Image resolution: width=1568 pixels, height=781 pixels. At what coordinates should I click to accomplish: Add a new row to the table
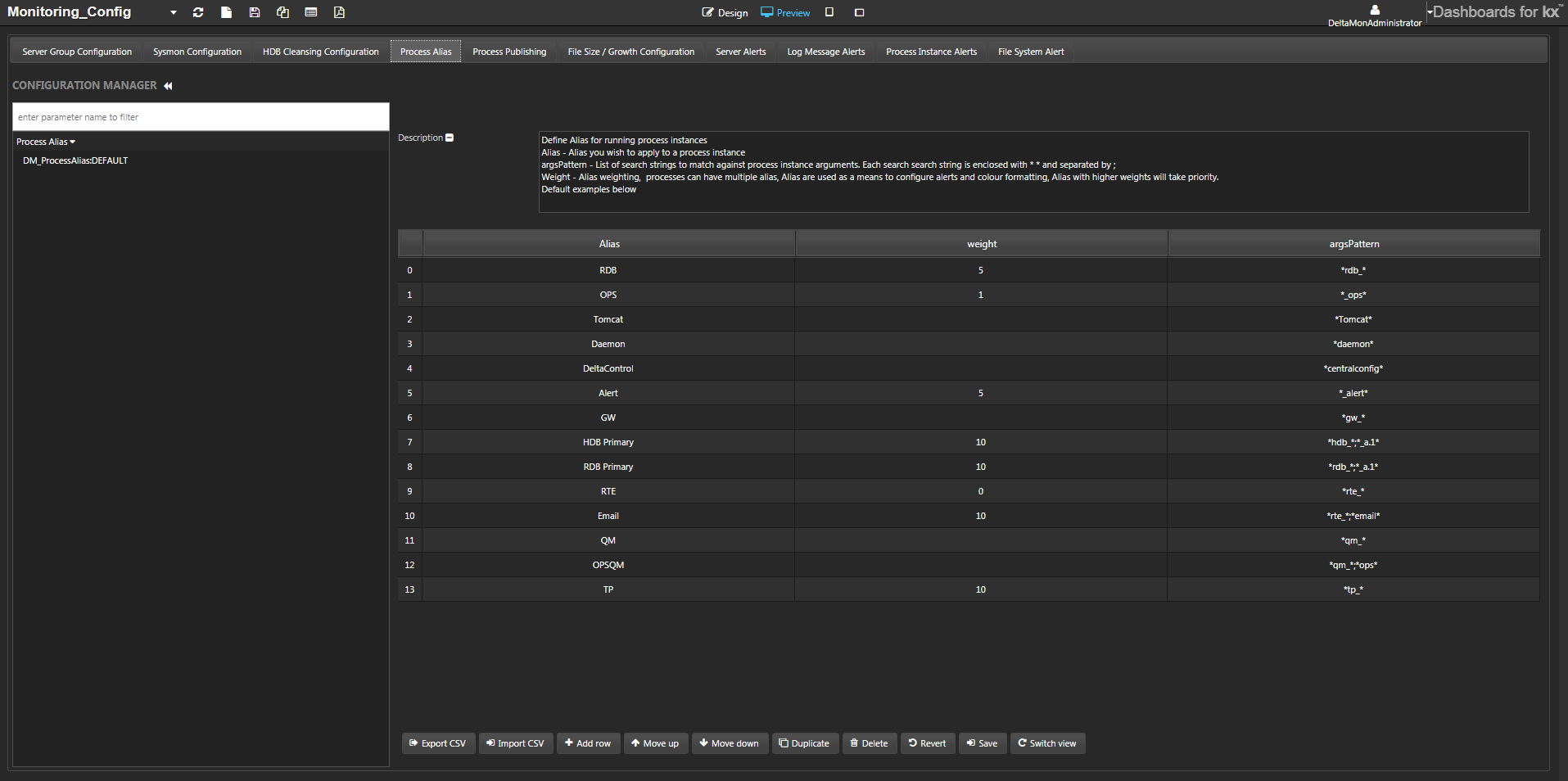click(x=588, y=743)
